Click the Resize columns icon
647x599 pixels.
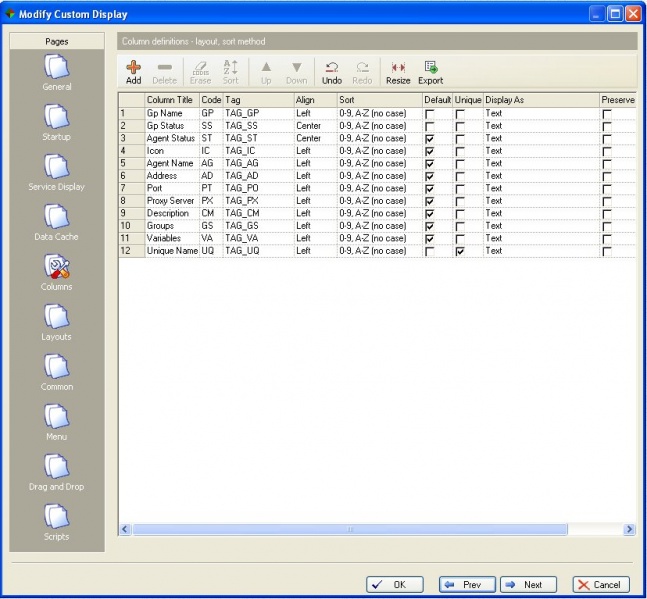coord(398,72)
